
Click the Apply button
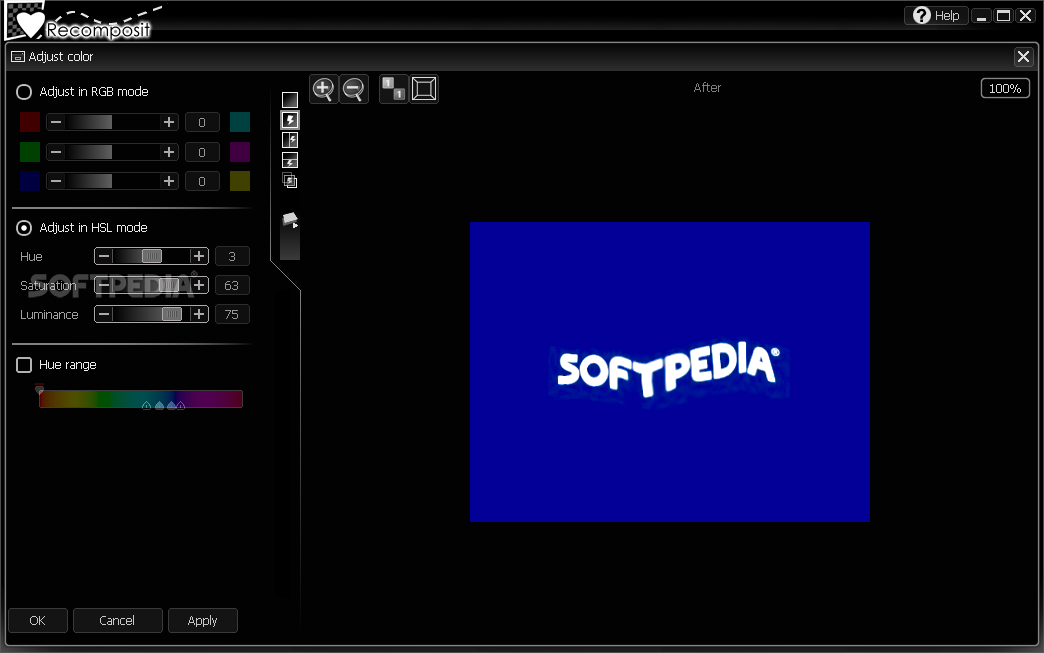(202, 620)
